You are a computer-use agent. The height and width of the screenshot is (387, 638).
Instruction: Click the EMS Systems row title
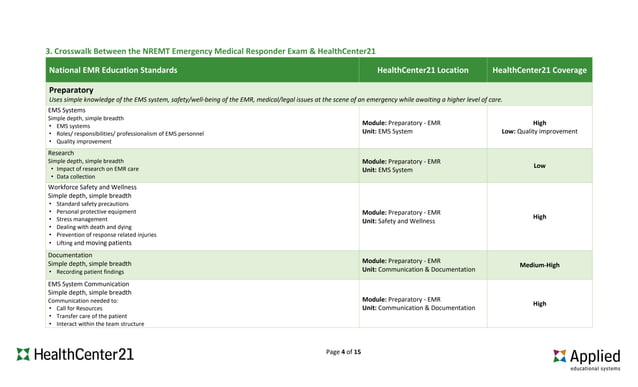coord(67,110)
